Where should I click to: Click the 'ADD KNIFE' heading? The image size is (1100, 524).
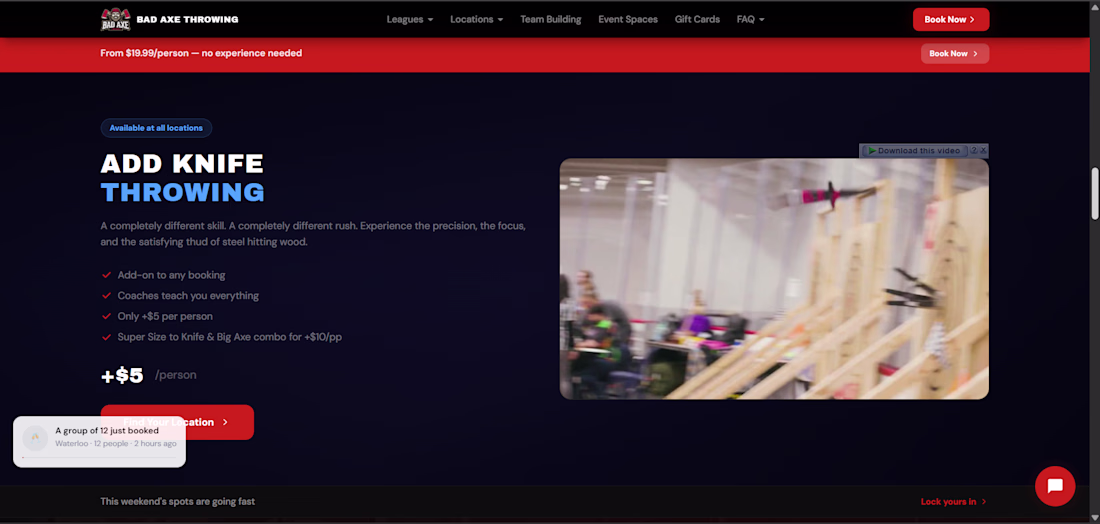click(182, 164)
